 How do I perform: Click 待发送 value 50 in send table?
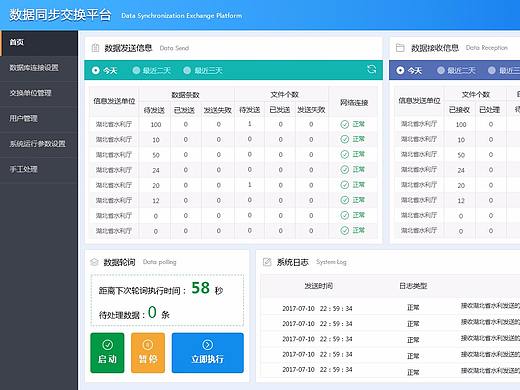pos(156,155)
